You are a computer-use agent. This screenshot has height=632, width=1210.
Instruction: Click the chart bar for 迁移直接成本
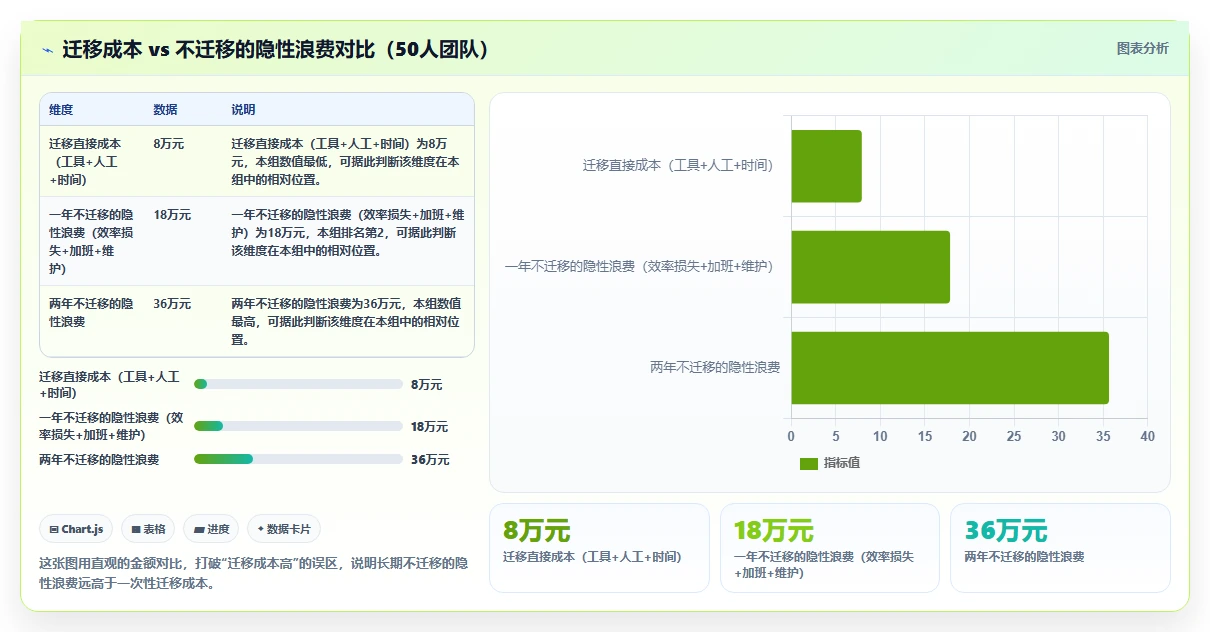point(826,166)
